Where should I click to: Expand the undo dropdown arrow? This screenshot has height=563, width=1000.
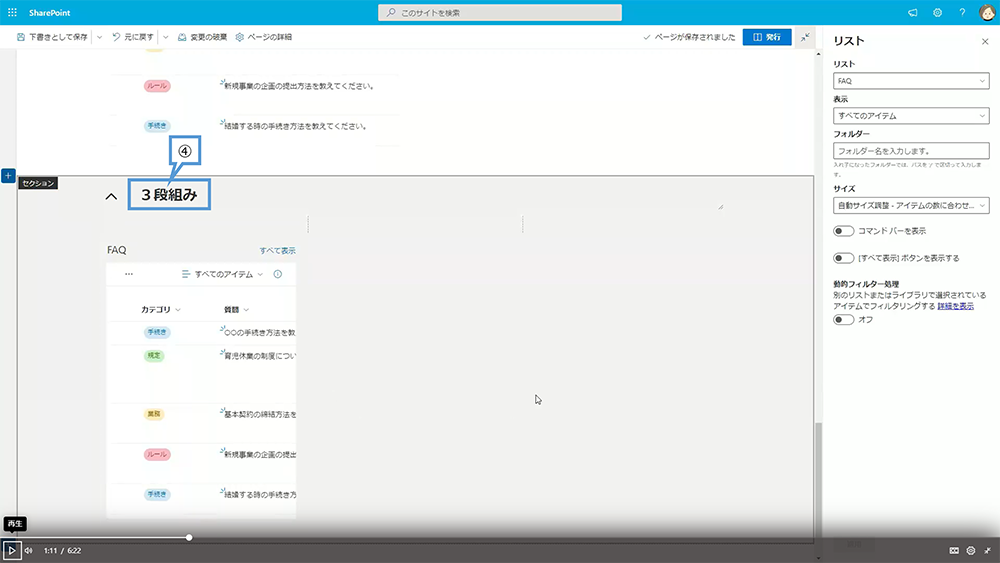click(166, 37)
